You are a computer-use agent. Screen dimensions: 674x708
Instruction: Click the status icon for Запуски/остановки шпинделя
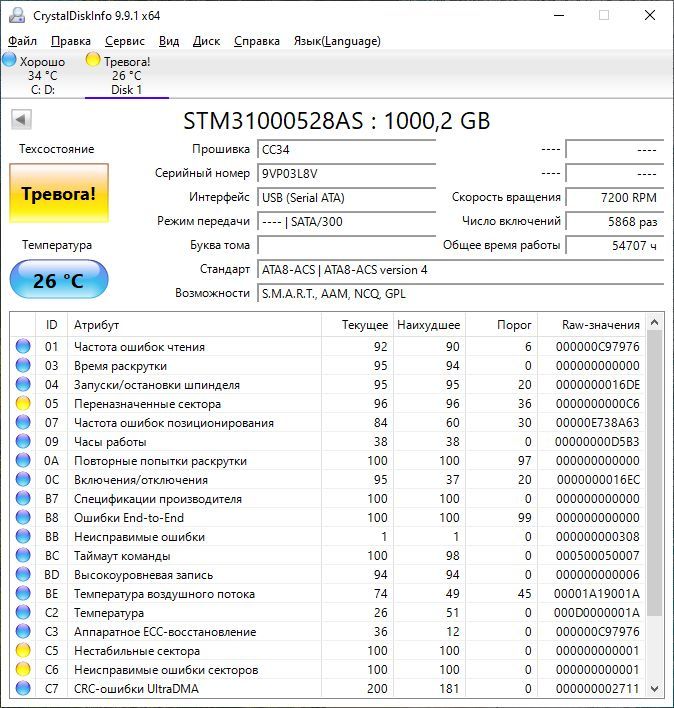pyautogui.click(x=23, y=384)
